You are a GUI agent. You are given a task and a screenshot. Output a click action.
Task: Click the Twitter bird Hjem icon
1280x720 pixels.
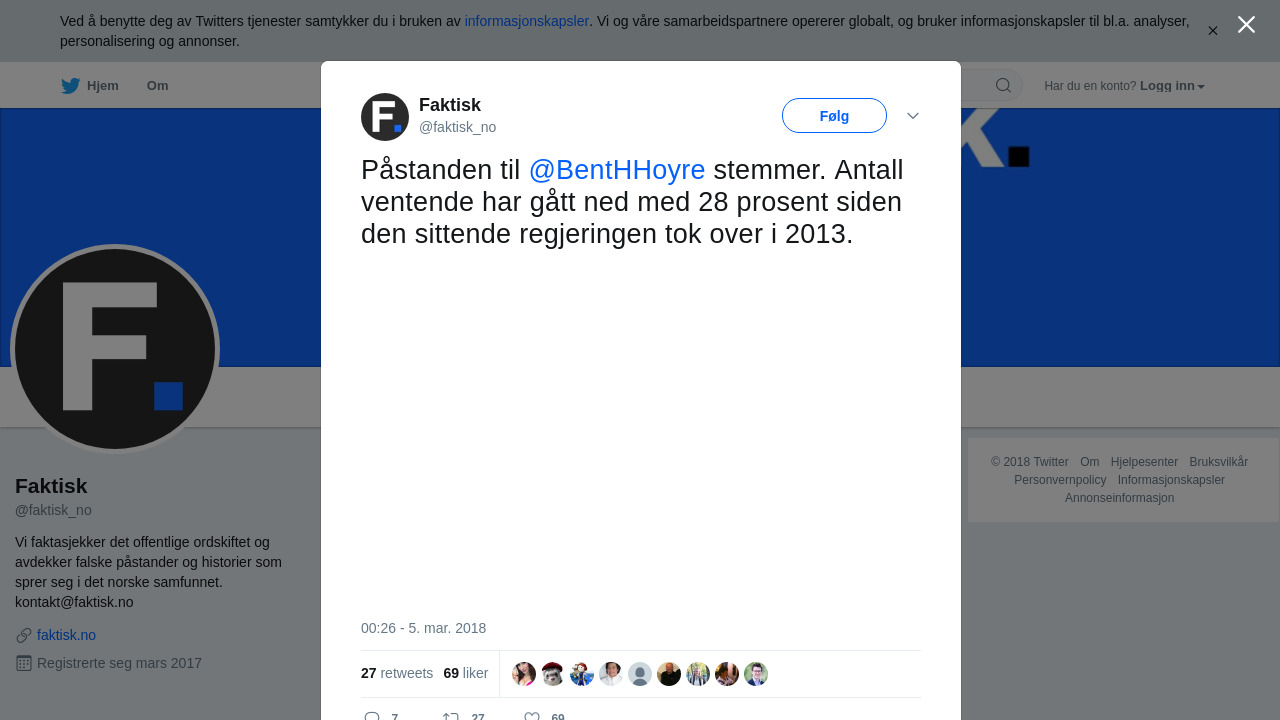tap(70, 86)
